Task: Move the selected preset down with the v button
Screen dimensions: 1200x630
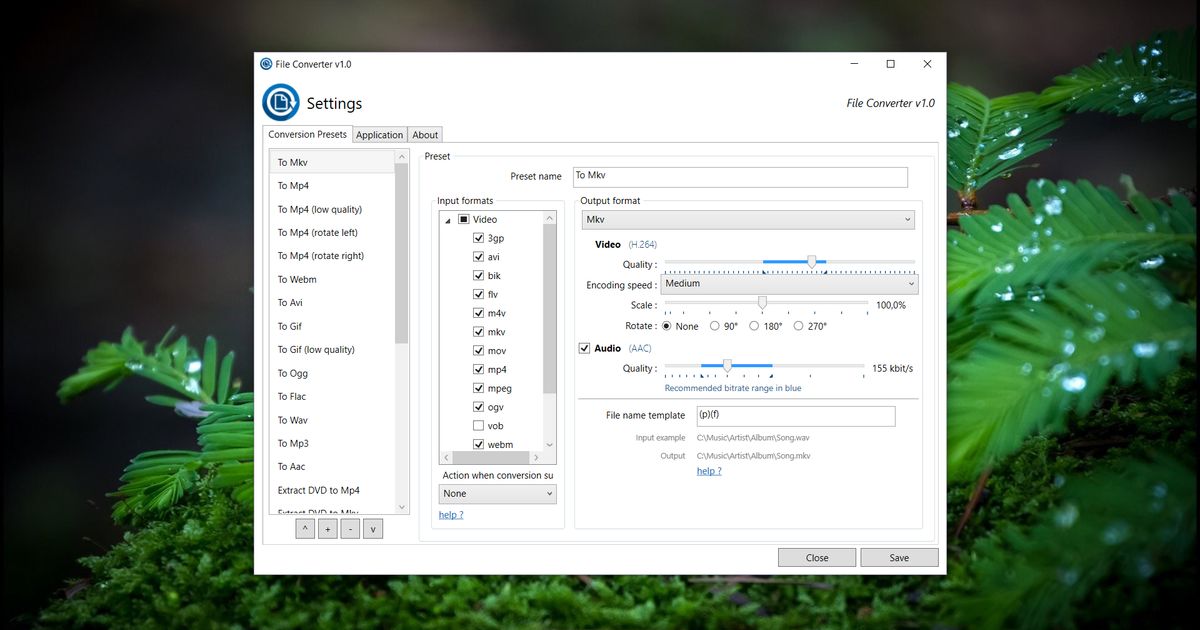Action: tap(371, 528)
